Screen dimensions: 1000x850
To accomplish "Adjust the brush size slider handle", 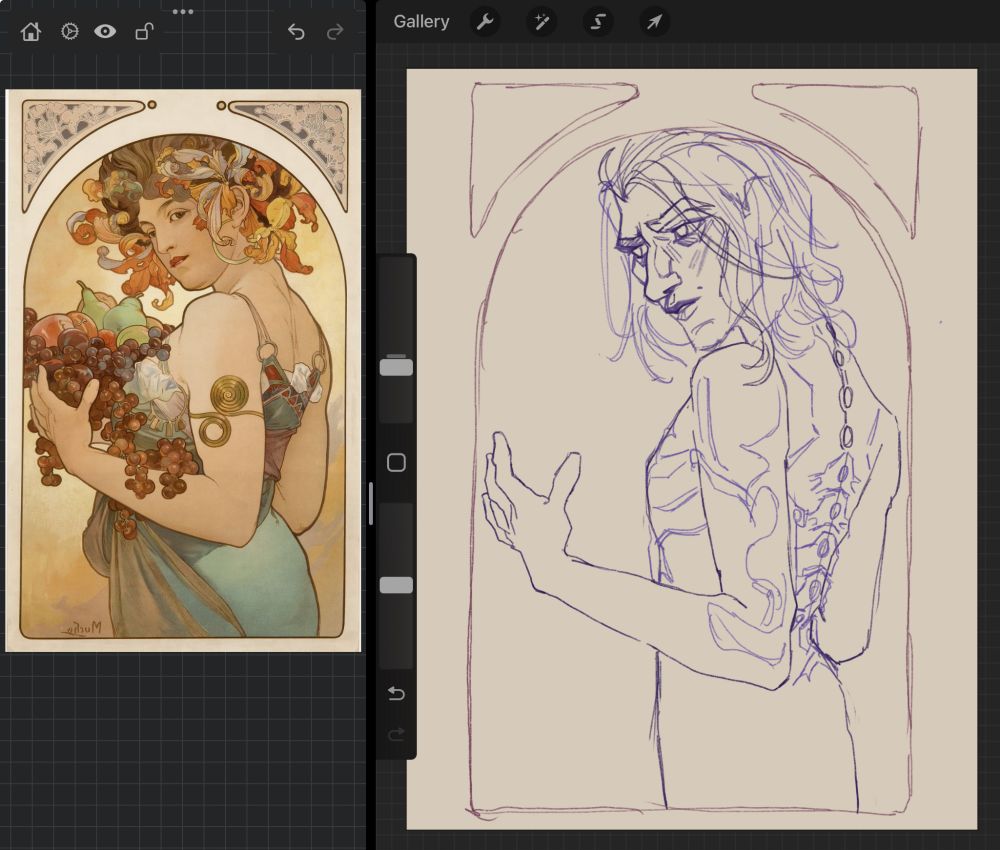I will click(x=396, y=367).
